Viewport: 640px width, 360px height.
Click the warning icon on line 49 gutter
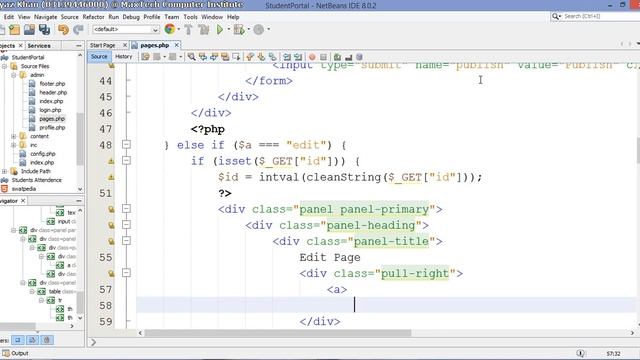click(x=111, y=161)
